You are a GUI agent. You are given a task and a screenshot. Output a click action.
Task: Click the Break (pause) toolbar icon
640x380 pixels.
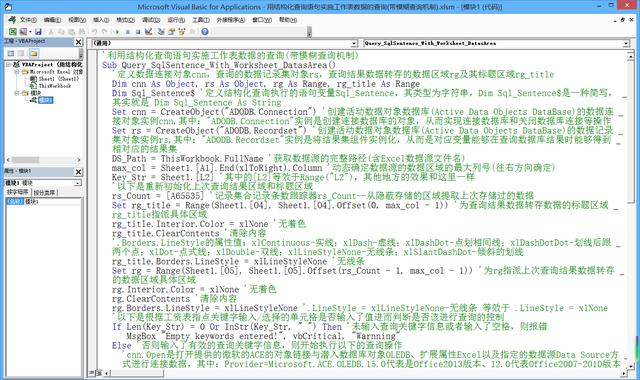(128, 31)
